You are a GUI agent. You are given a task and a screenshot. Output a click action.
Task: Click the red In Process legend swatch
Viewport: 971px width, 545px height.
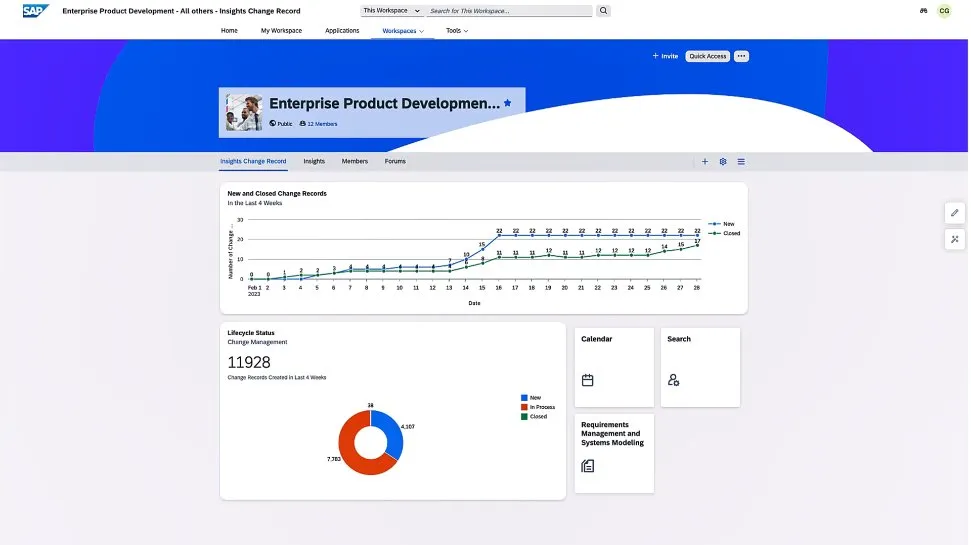(x=524, y=407)
